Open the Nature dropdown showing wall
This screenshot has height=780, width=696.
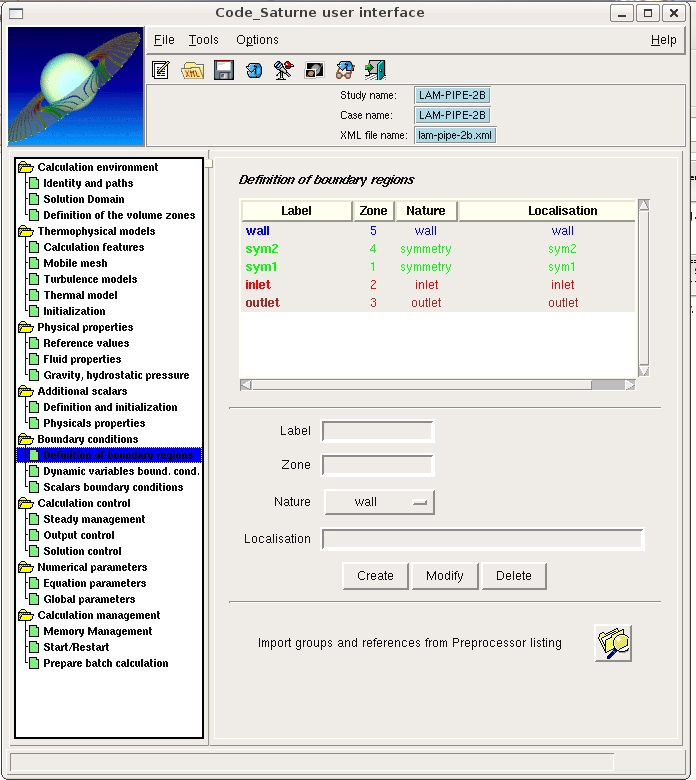point(380,502)
